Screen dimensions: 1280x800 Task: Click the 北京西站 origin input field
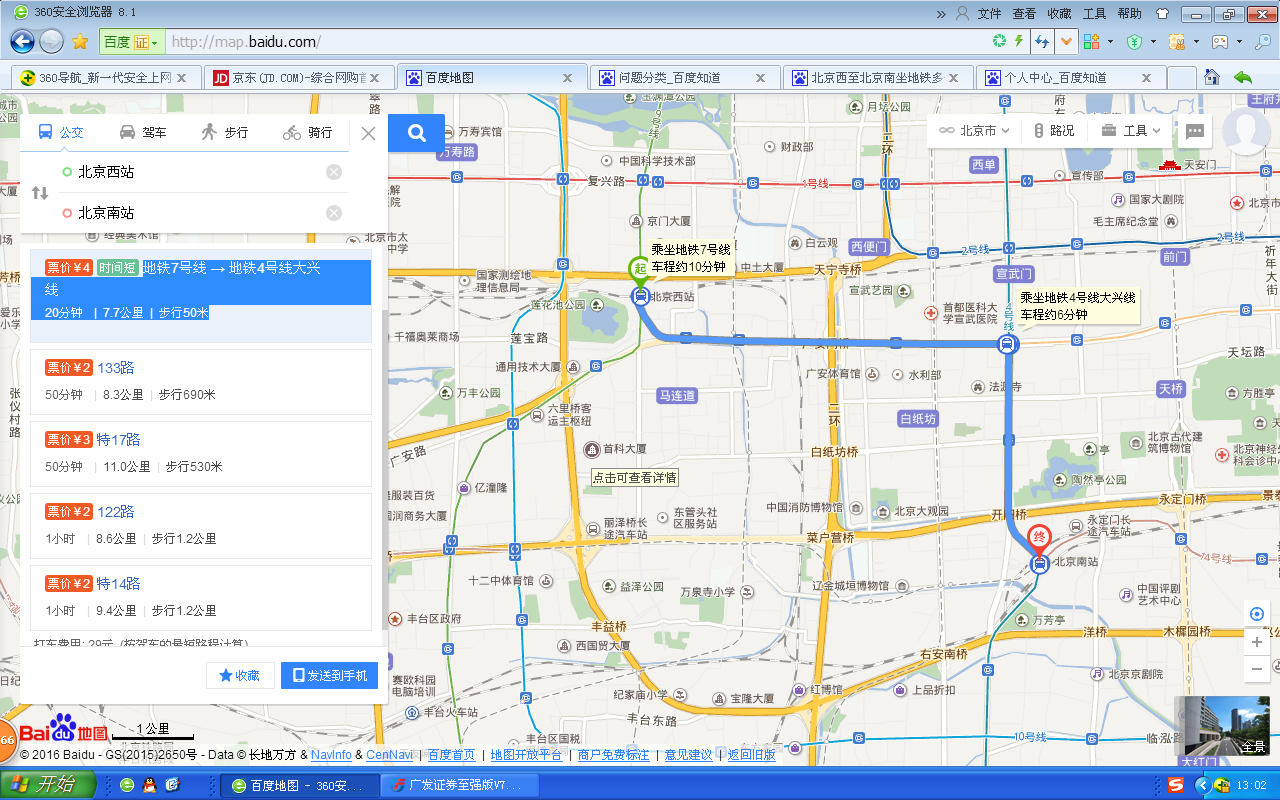click(x=200, y=172)
